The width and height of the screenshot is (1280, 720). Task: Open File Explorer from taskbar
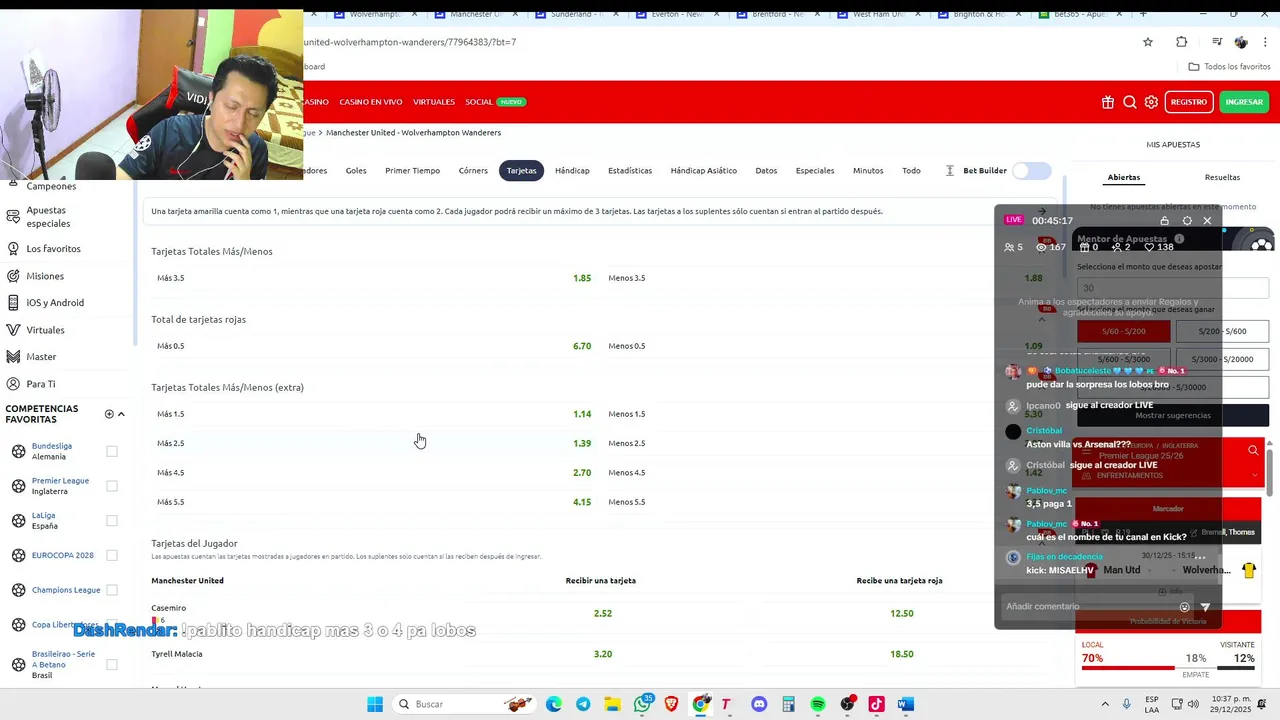click(x=612, y=704)
